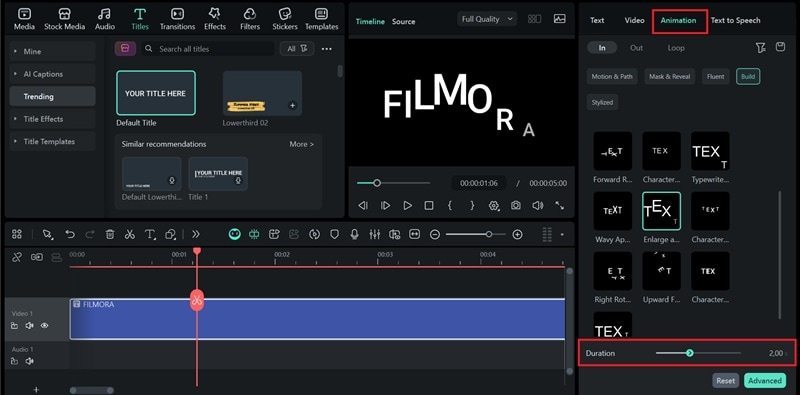The height and width of the screenshot is (395, 800).
Task: Mute the Audio 1 track
Action: coord(29,361)
